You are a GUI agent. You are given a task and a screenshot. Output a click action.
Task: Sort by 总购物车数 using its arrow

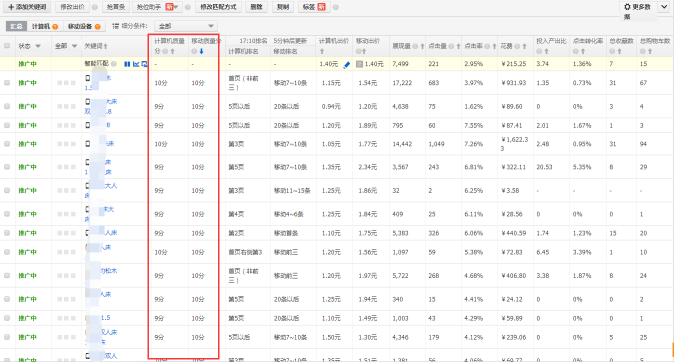pos(650,51)
